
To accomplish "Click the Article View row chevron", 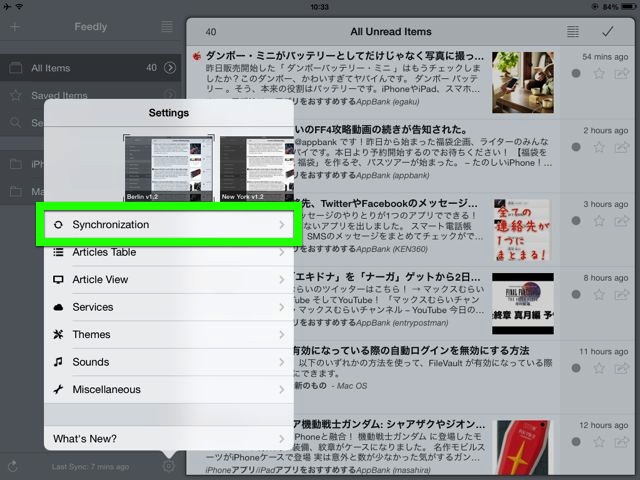I will (282, 280).
